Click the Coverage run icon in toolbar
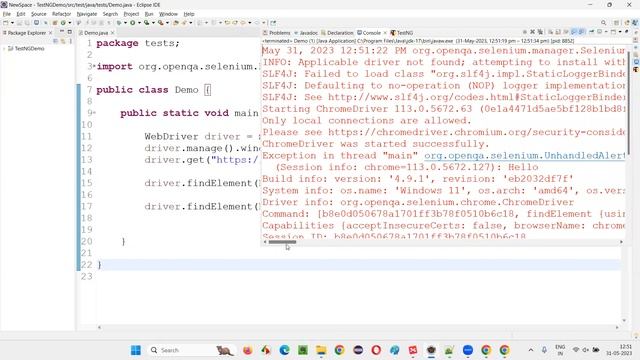This screenshot has height=360, width=640. (147, 23)
